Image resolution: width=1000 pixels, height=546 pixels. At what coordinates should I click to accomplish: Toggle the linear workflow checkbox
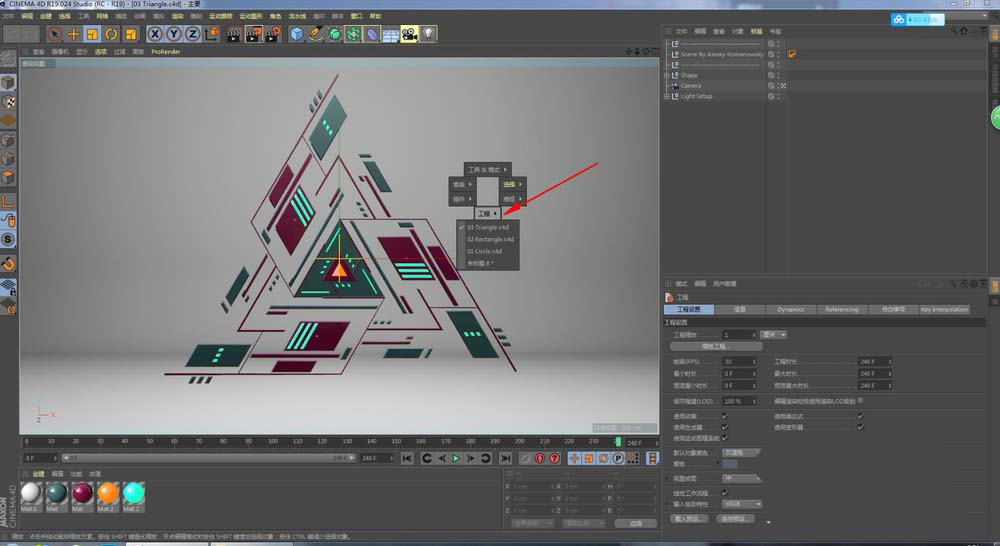[x=725, y=493]
